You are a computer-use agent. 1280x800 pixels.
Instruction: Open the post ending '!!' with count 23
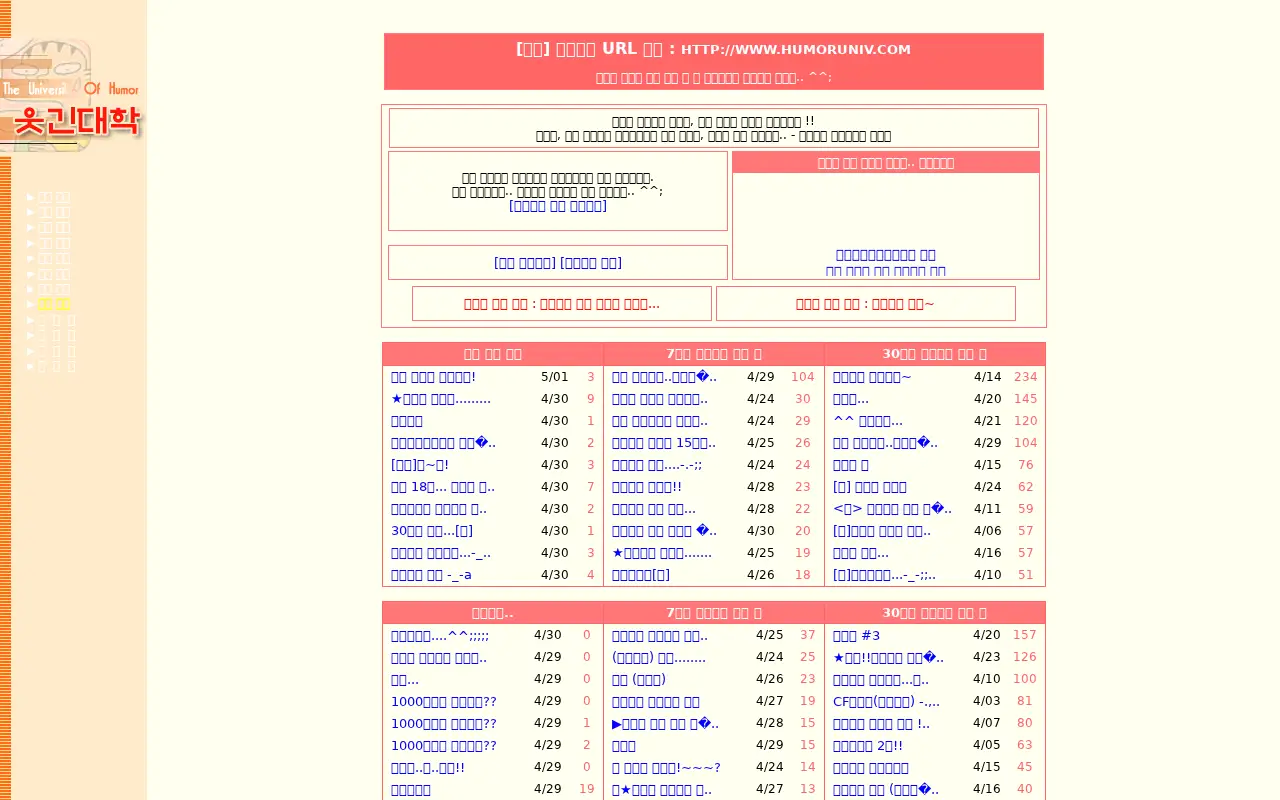[647, 487]
